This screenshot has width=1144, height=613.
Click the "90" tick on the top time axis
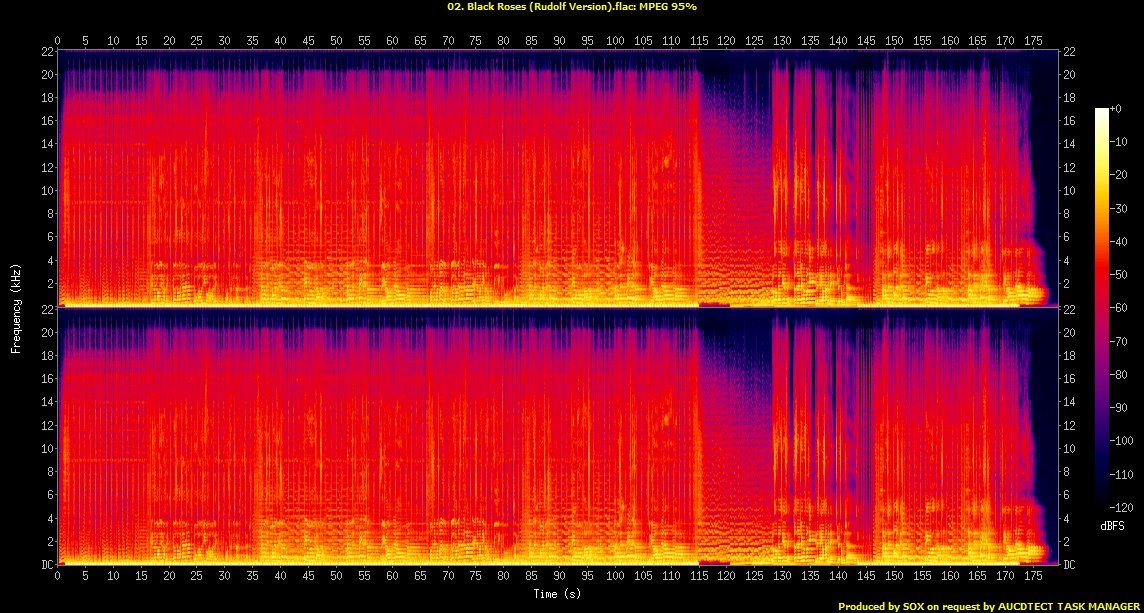click(x=559, y=41)
